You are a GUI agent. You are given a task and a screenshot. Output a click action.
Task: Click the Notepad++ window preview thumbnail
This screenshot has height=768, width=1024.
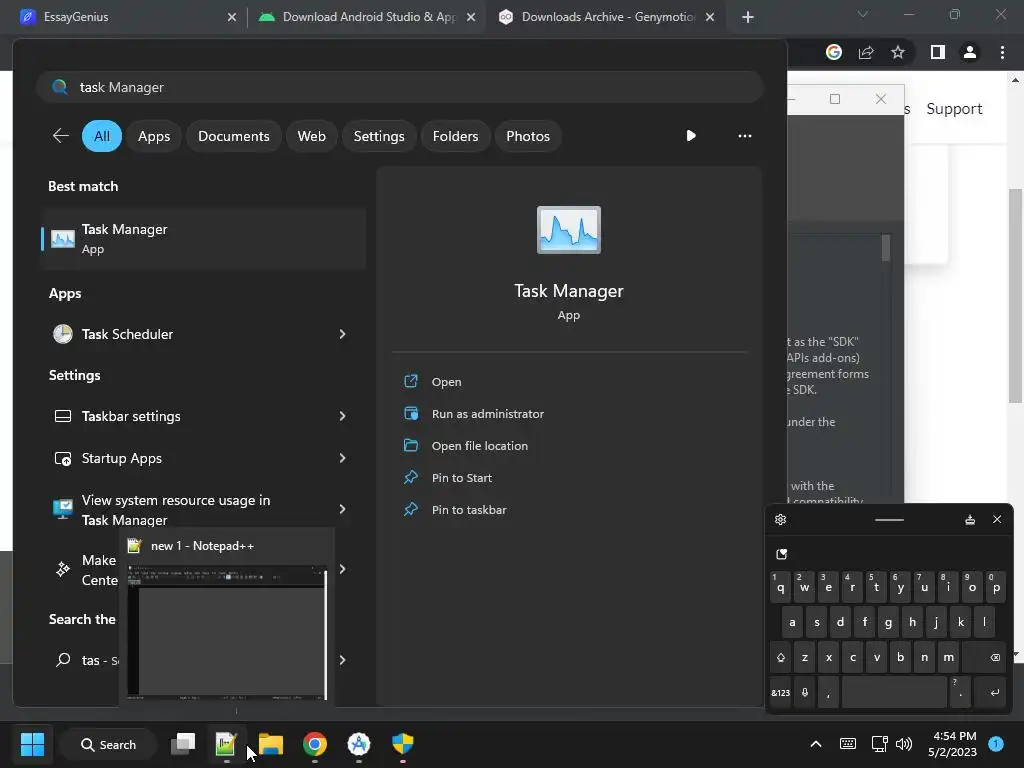[227, 632]
